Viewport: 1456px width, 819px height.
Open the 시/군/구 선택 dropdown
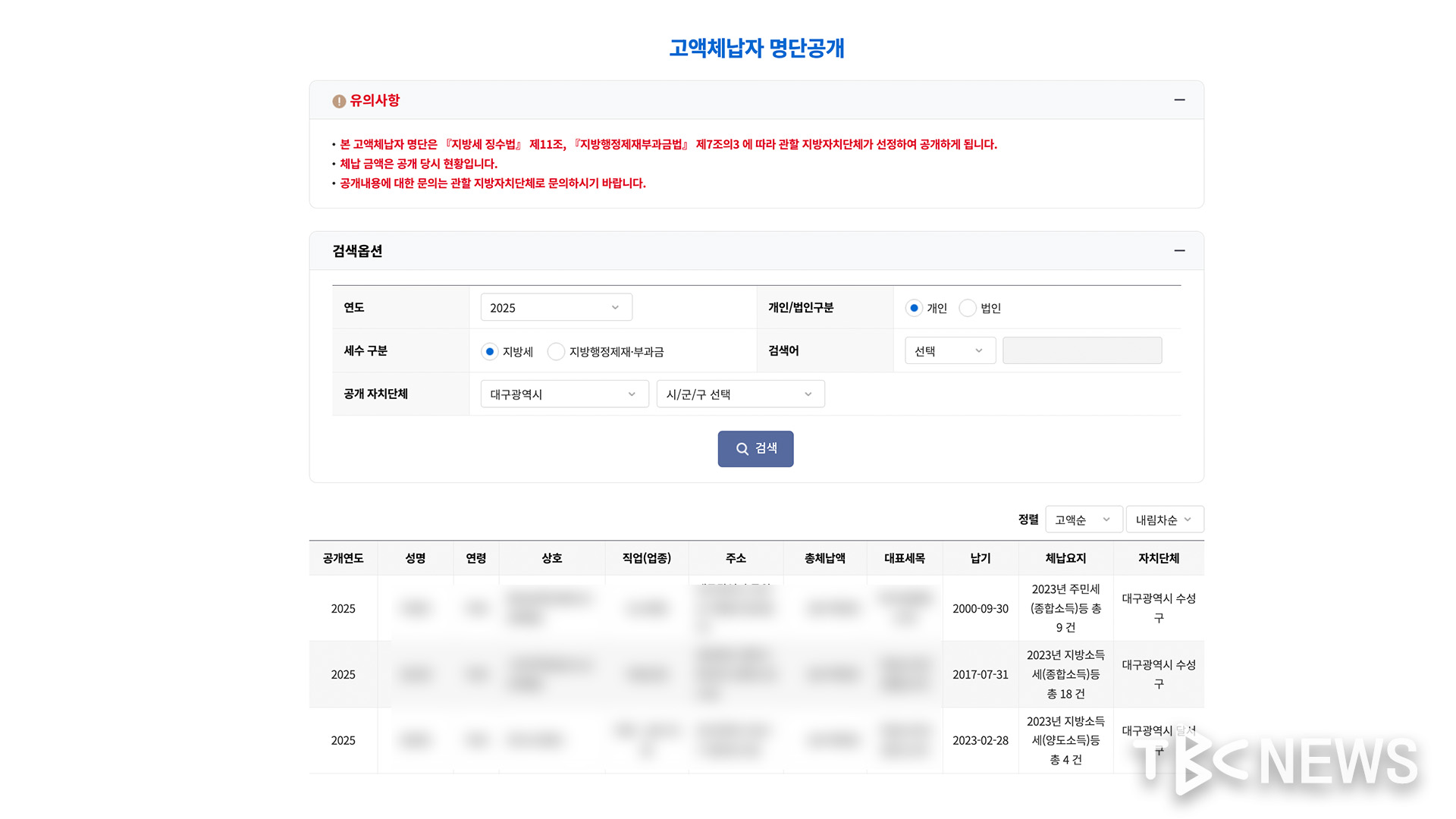pyautogui.click(x=740, y=394)
